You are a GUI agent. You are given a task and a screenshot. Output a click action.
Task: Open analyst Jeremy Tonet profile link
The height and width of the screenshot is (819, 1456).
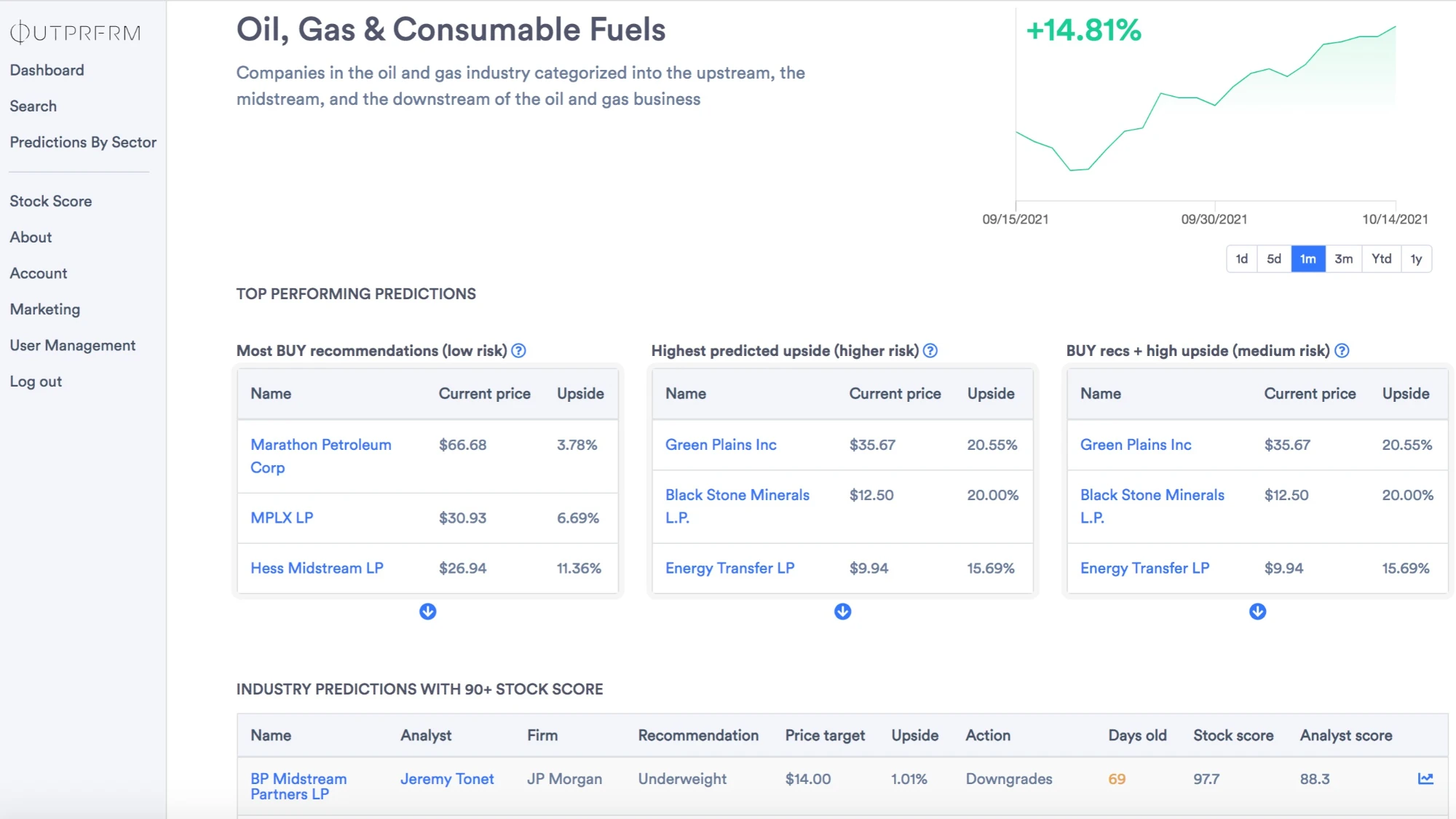pyautogui.click(x=447, y=779)
